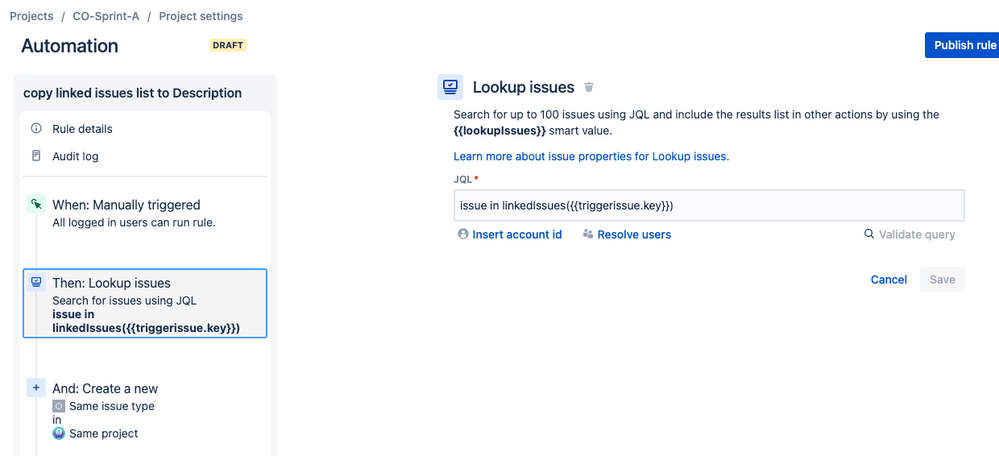Click Resolve users link
The width and height of the screenshot is (999, 456).
634,234
